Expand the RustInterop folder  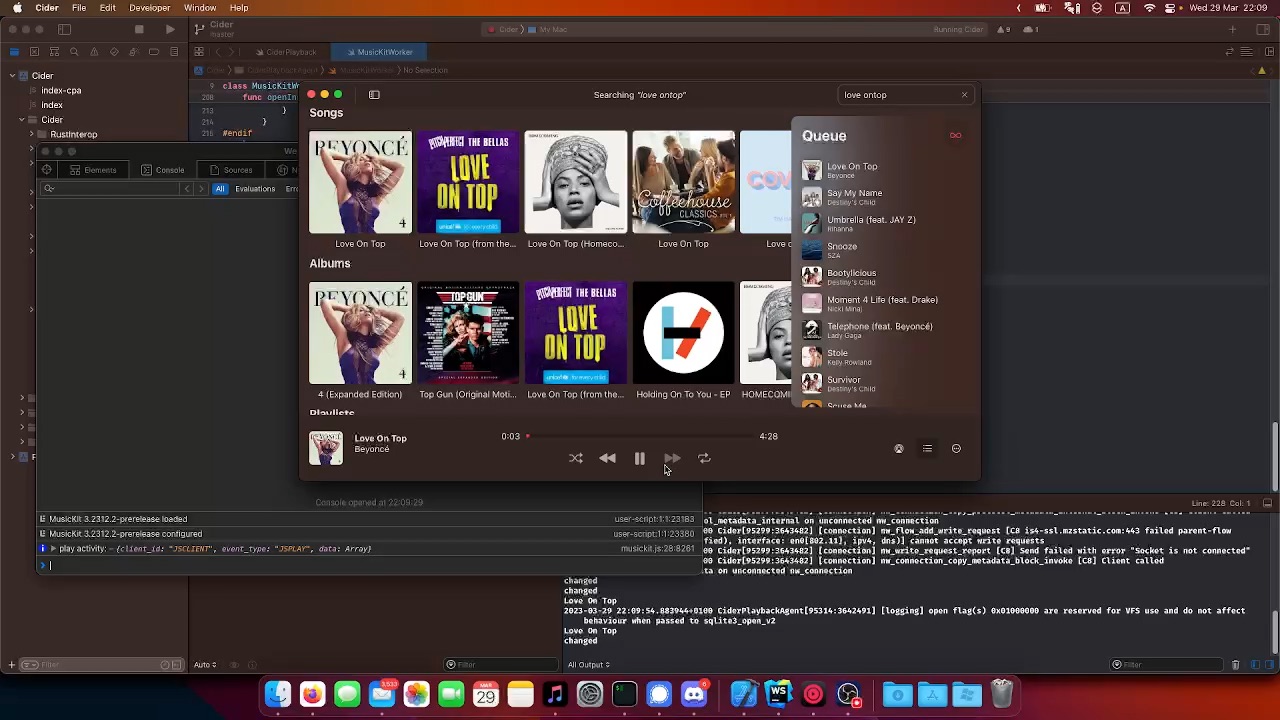point(31,134)
